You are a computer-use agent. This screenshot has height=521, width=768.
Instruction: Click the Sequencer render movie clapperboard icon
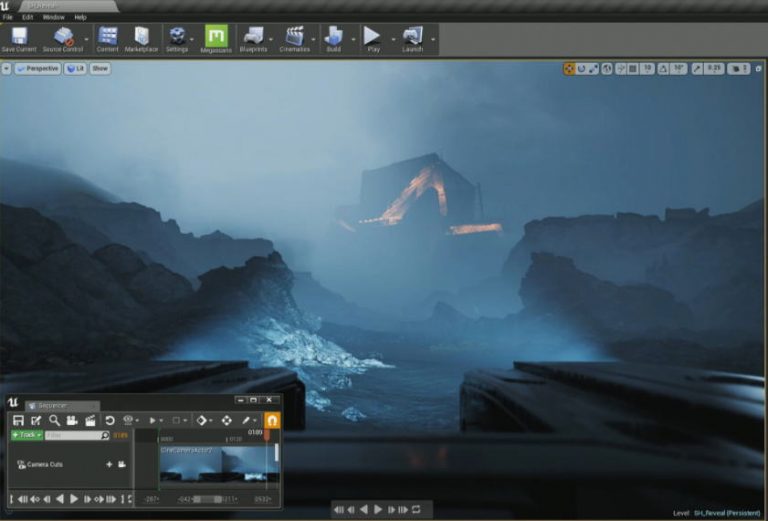(90, 420)
